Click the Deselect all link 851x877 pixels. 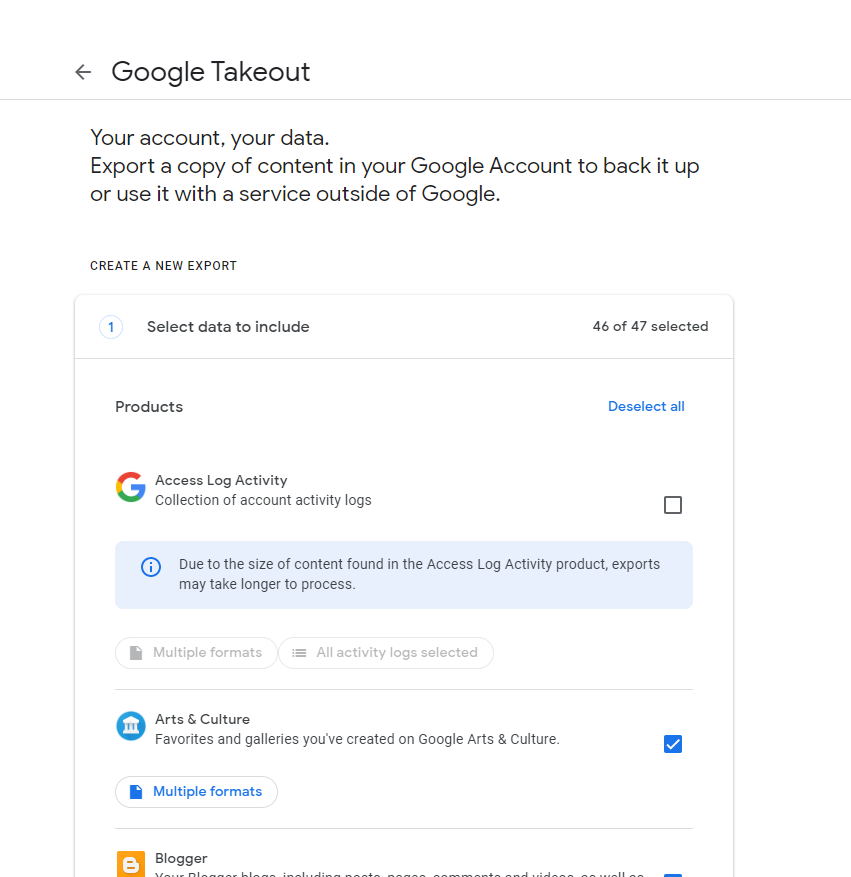(x=646, y=407)
